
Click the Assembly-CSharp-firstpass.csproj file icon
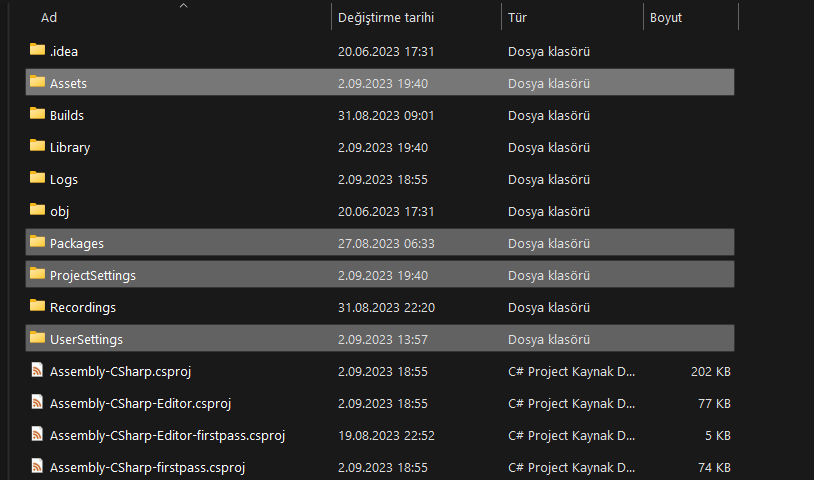click(x=38, y=467)
